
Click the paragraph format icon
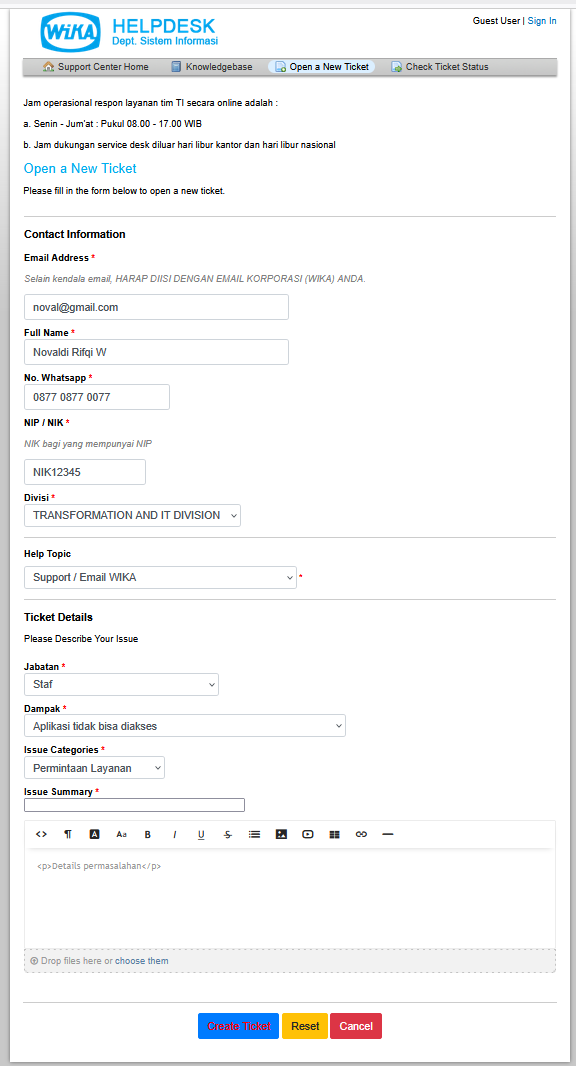click(x=67, y=834)
